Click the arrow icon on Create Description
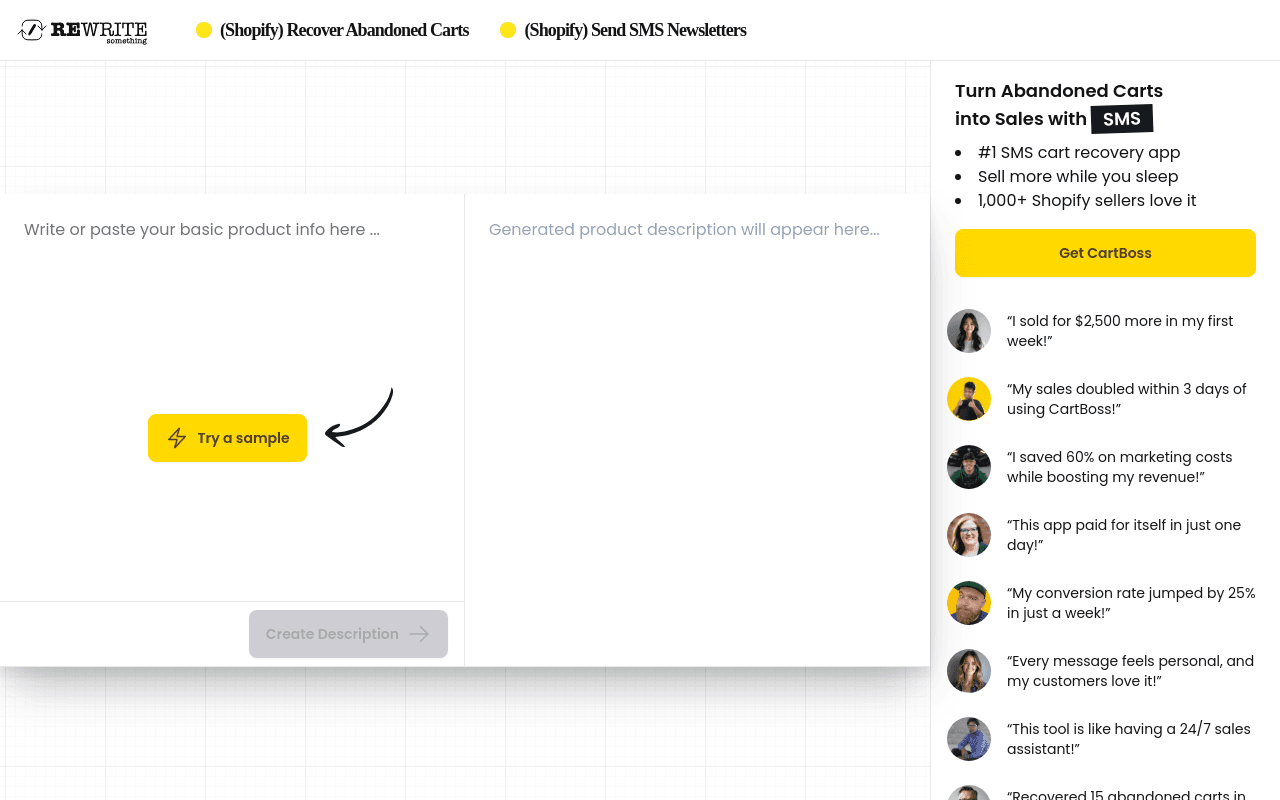 [419, 634]
